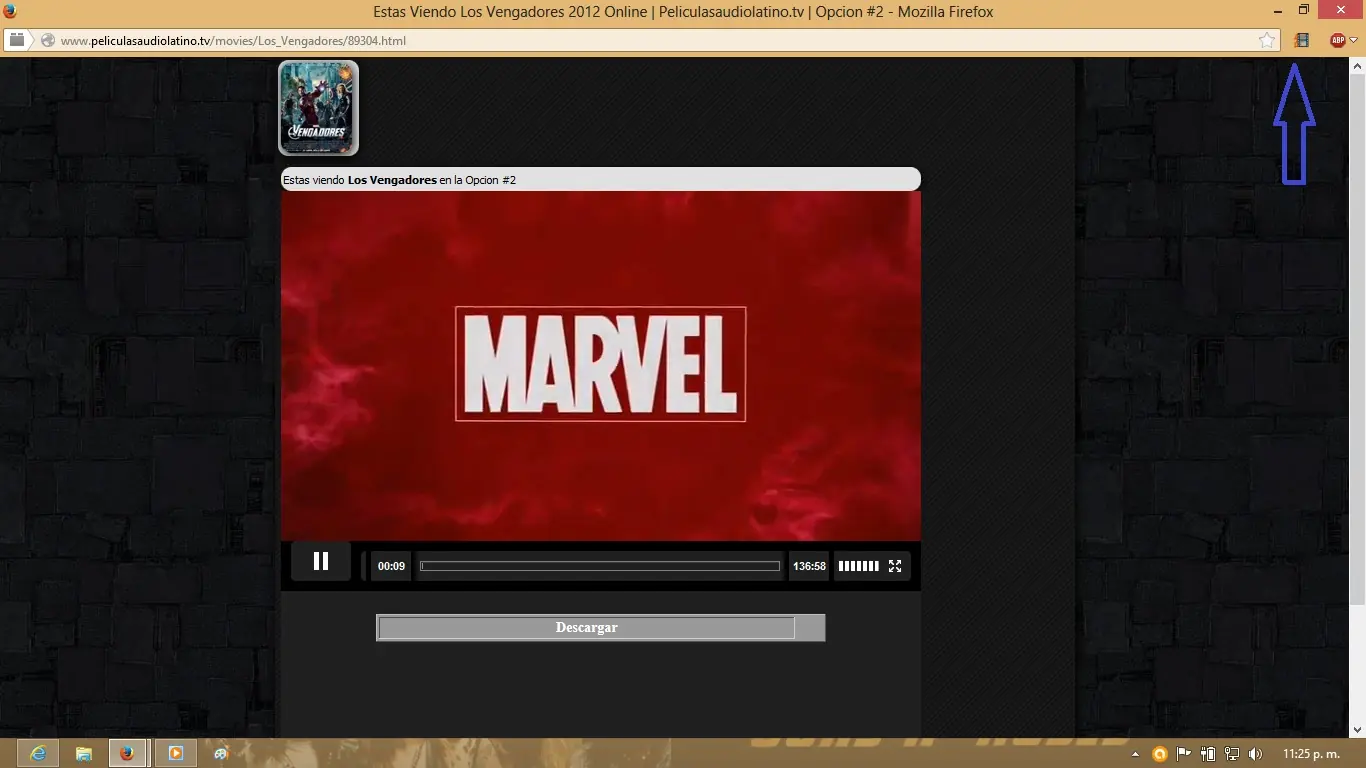1366x768 pixels.
Task: Seek within the video progress bar
Action: (600, 566)
